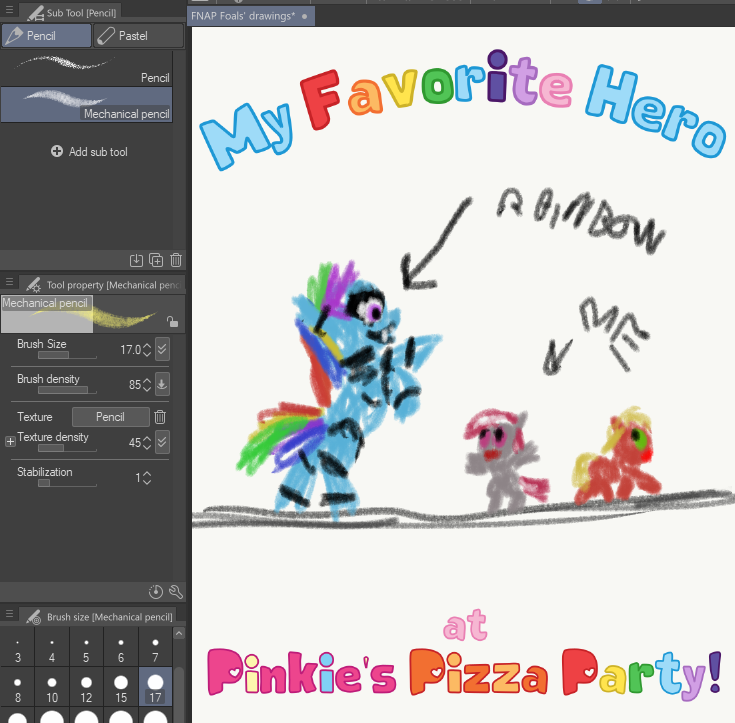The width and height of the screenshot is (735, 723).
Task: Step the Texture density value arrows
Action: coord(147,443)
